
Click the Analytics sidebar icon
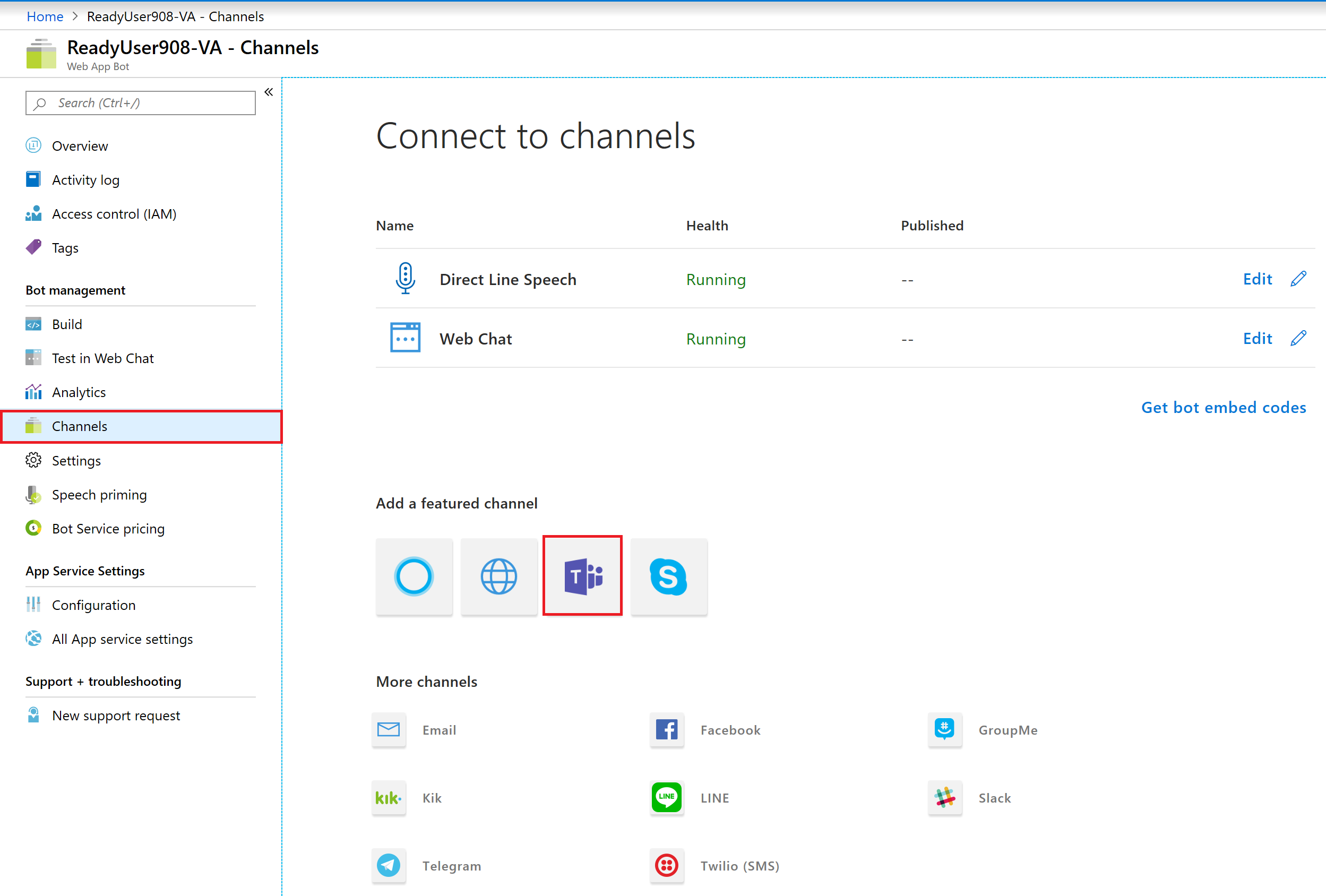click(33, 392)
